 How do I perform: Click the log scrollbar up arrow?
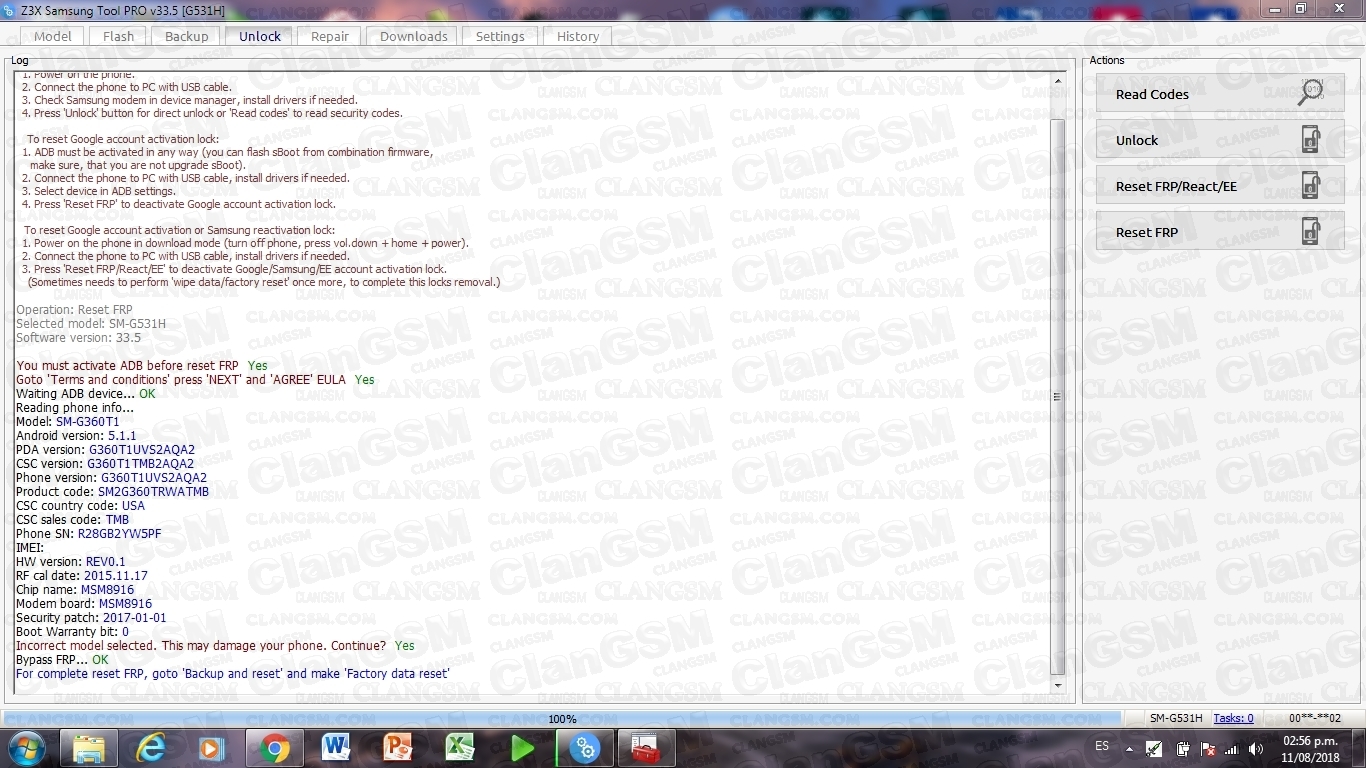(1058, 80)
